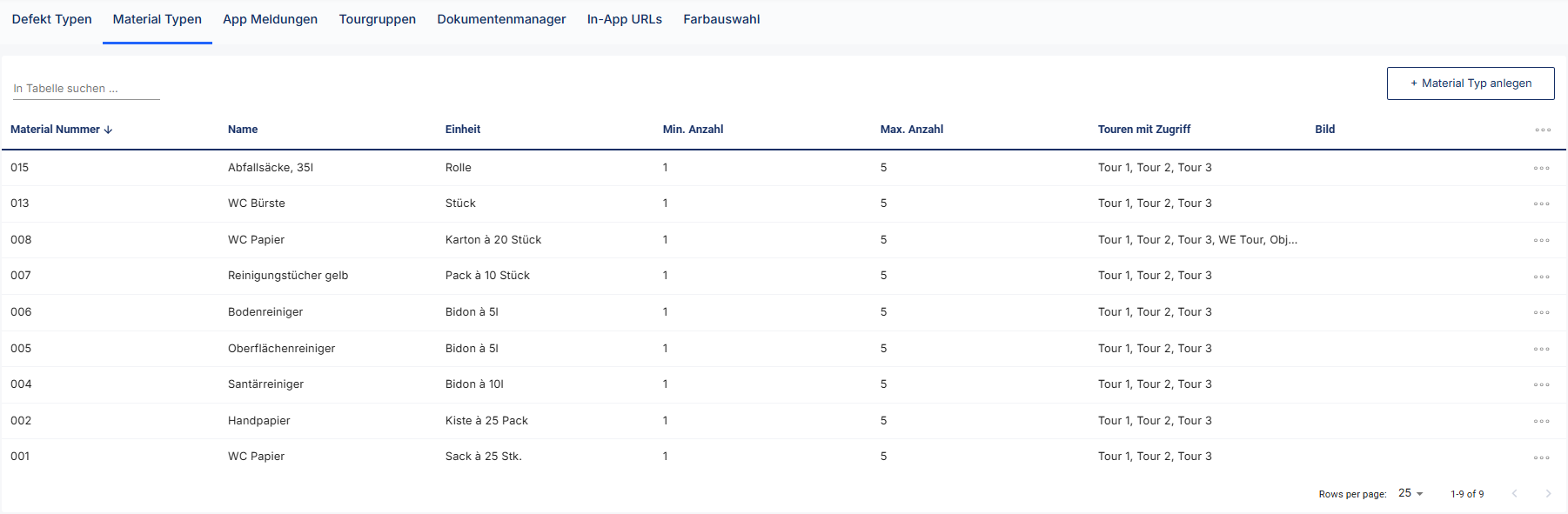Open the In-App URLs tab
The image size is (1568, 514).
click(x=624, y=19)
